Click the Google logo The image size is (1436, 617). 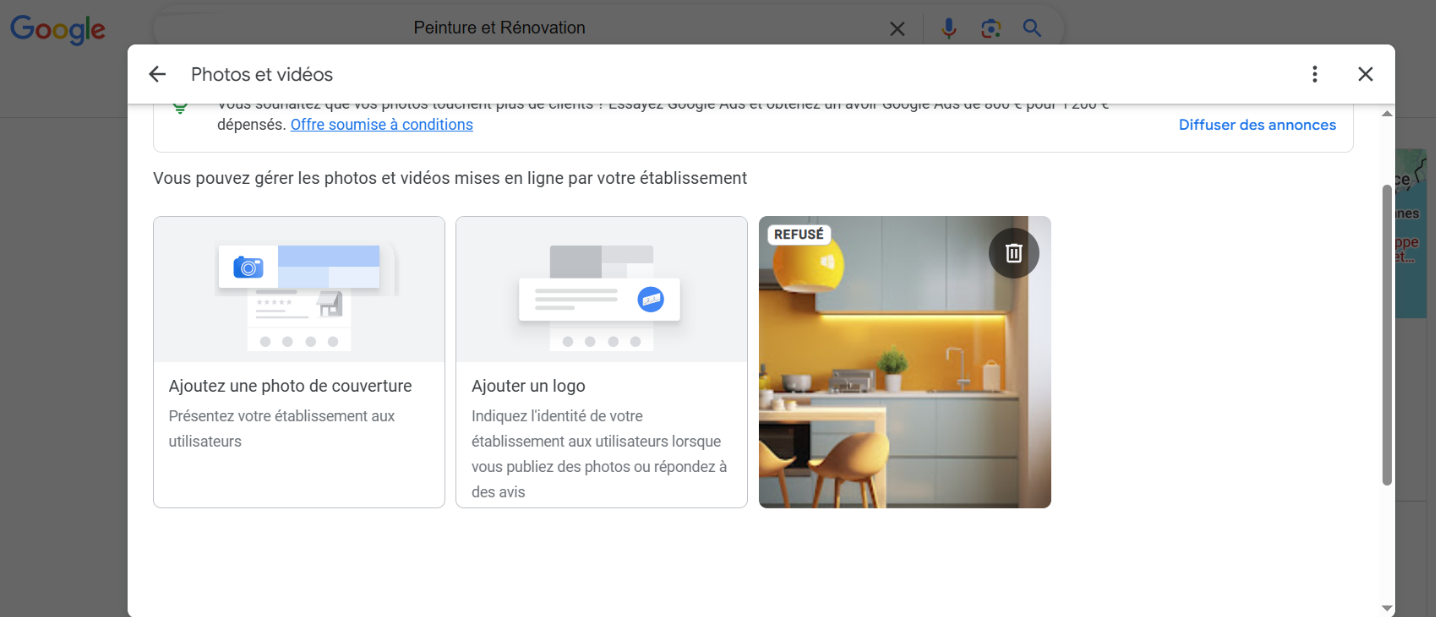coord(57,29)
